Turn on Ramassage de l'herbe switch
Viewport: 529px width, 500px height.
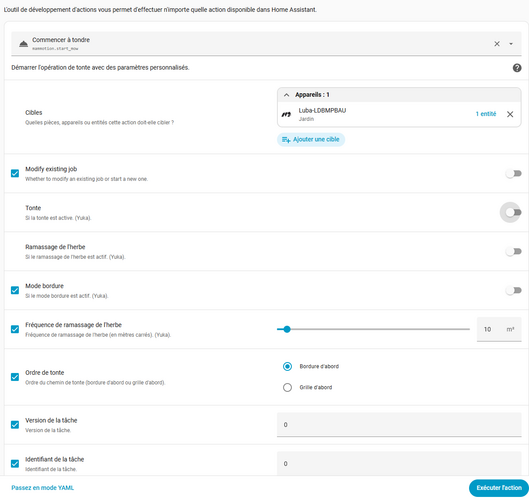click(513, 251)
